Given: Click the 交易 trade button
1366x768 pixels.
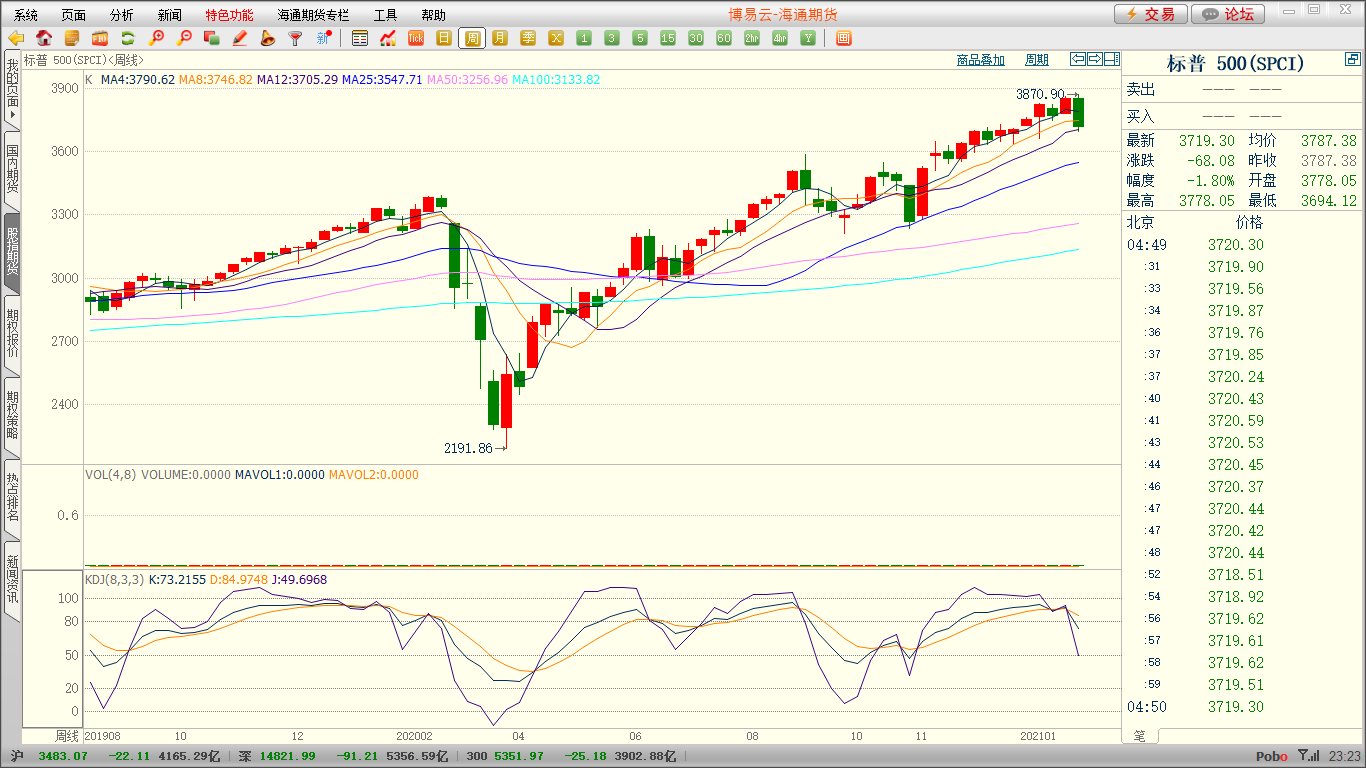Looking at the screenshot, I should (x=1151, y=14).
